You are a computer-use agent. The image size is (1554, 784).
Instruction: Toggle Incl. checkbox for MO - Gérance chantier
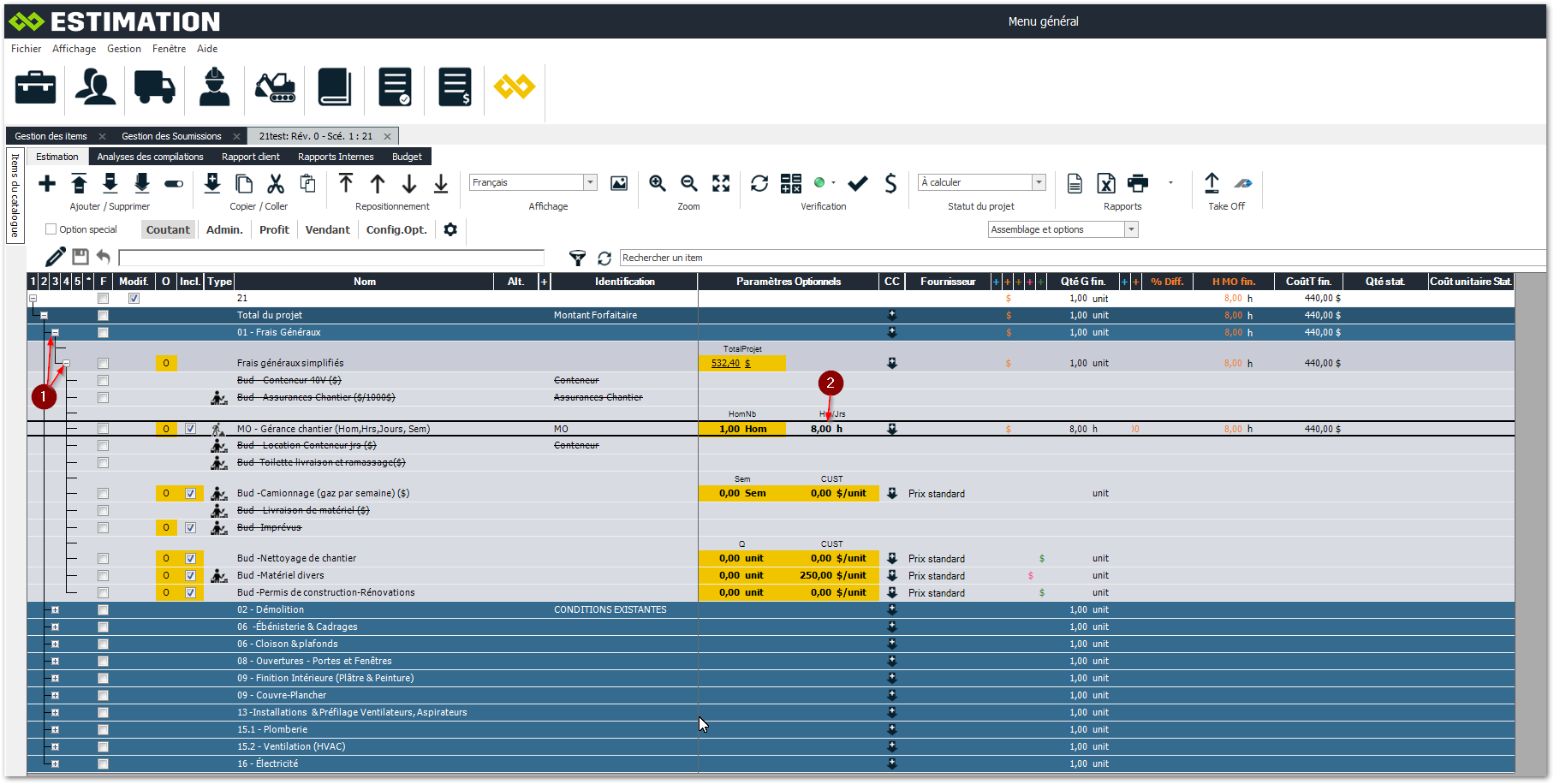click(x=190, y=429)
